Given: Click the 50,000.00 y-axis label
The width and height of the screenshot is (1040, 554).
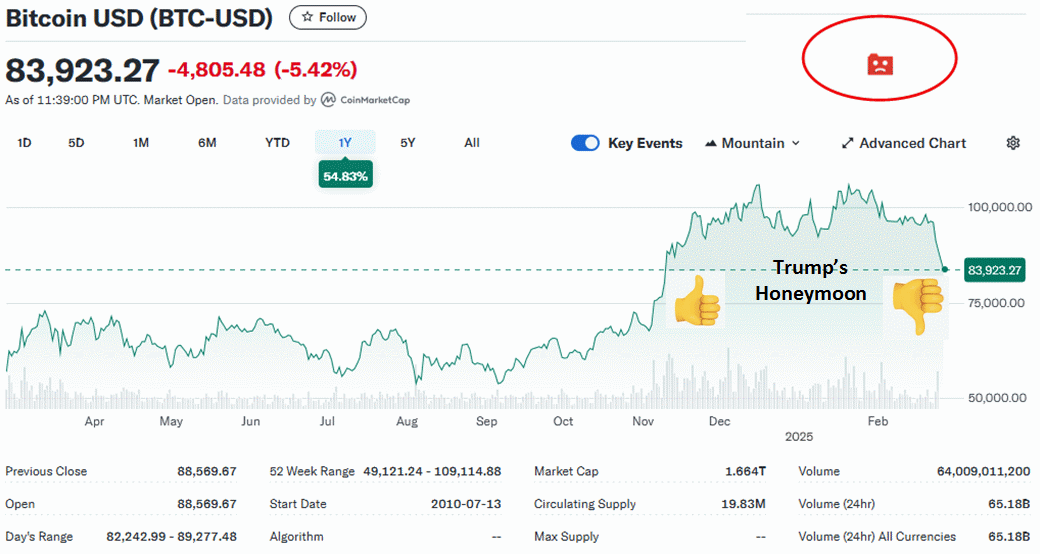Looking at the screenshot, I should 996,397.
